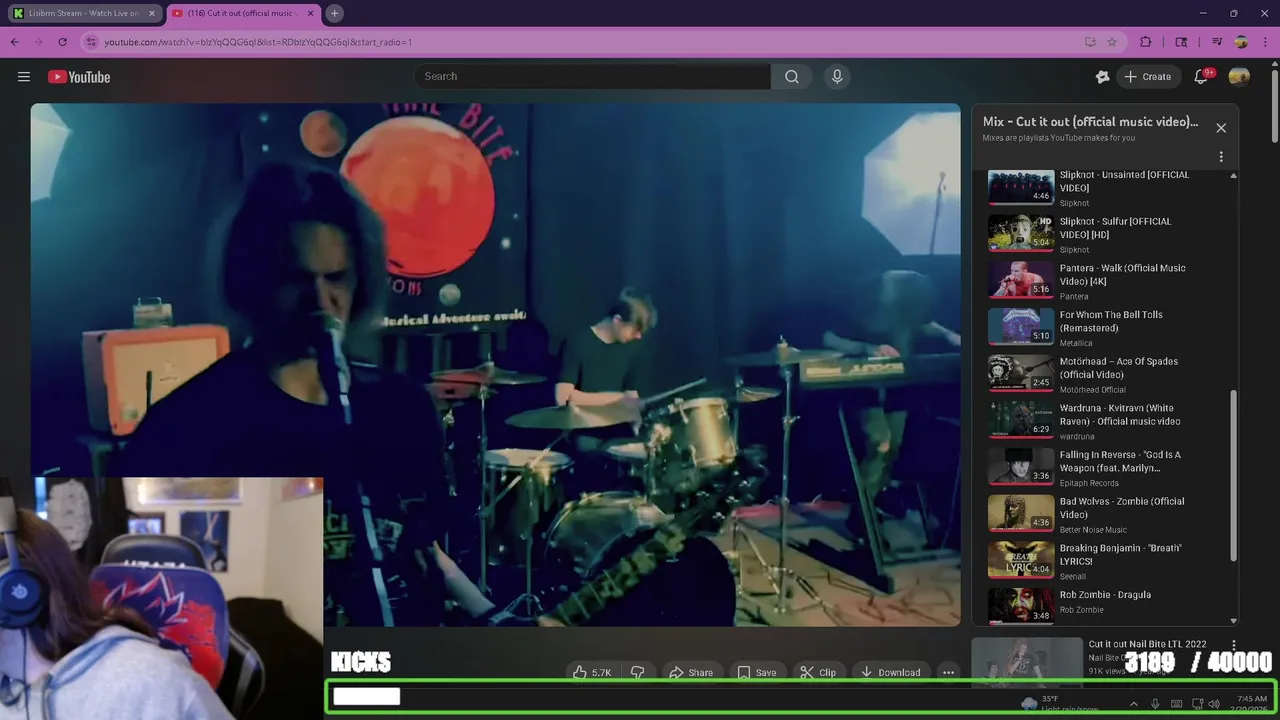Play Motörhead – Ace Of Spades video
1280x720 pixels.
[x=1106, y=374]
